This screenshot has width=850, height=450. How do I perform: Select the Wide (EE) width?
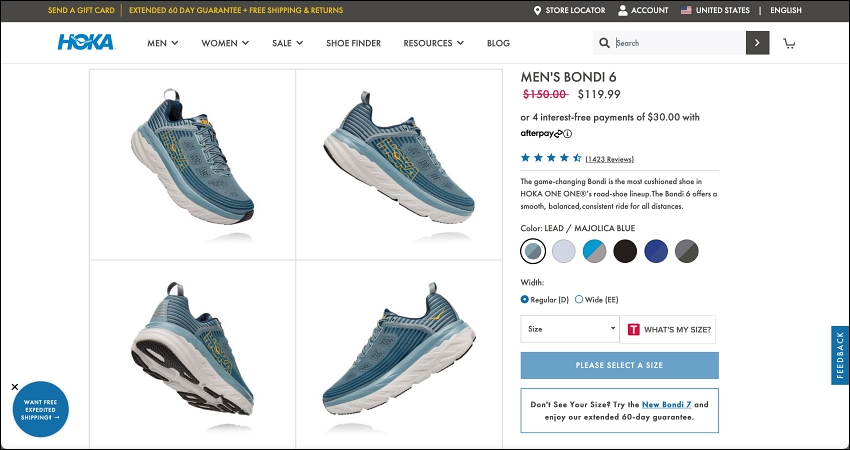point(578,299)
